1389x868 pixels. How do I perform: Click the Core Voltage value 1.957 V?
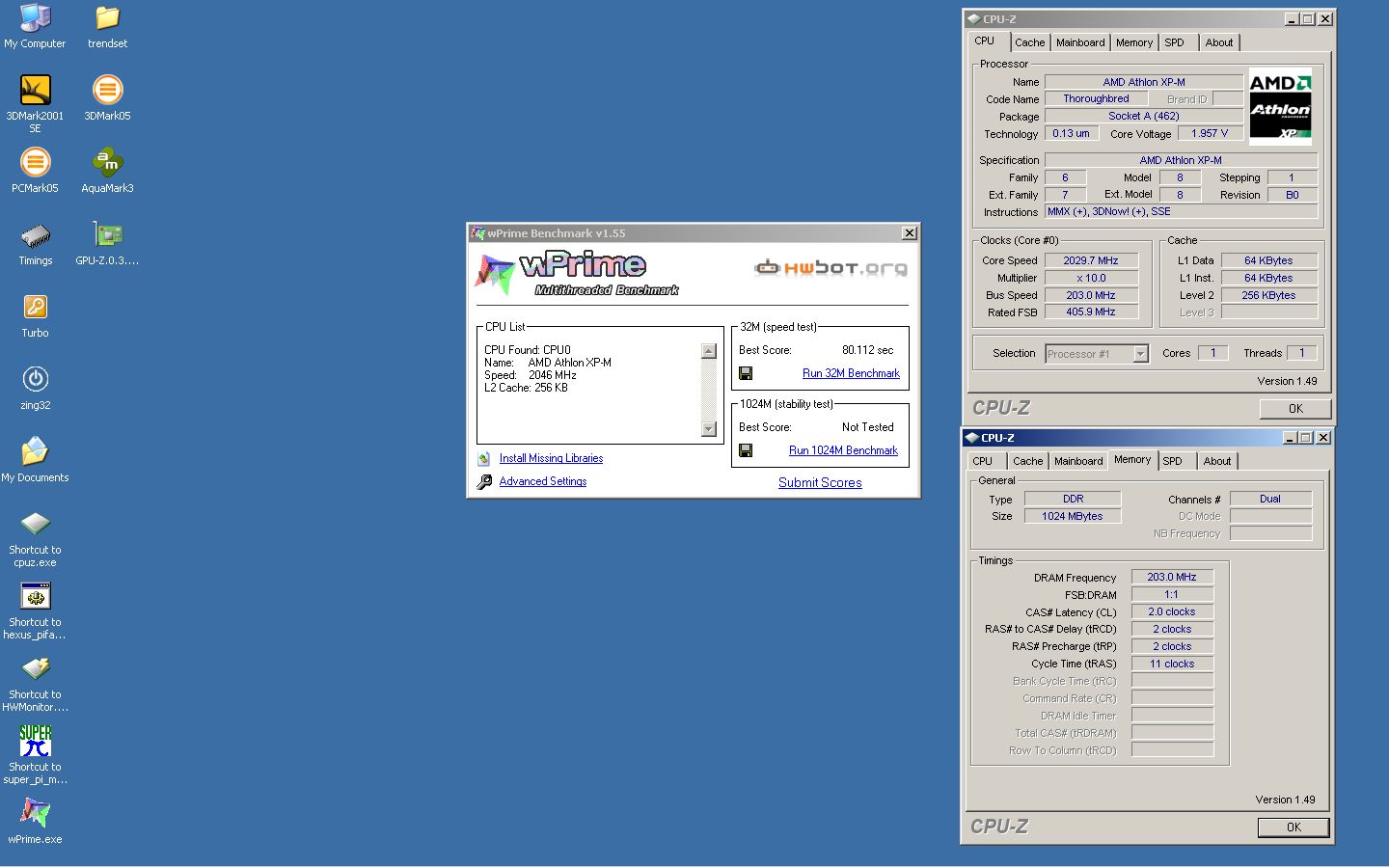[x=1210, y=133]
